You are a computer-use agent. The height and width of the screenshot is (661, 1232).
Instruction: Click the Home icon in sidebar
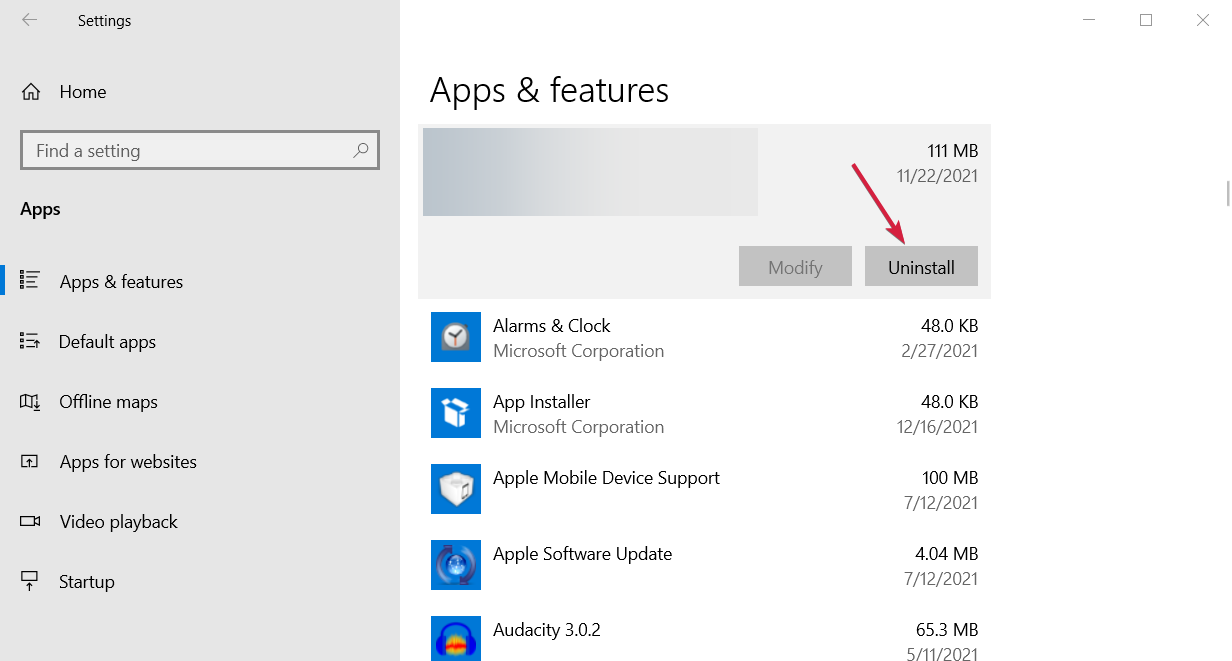[x=31, y=92]
